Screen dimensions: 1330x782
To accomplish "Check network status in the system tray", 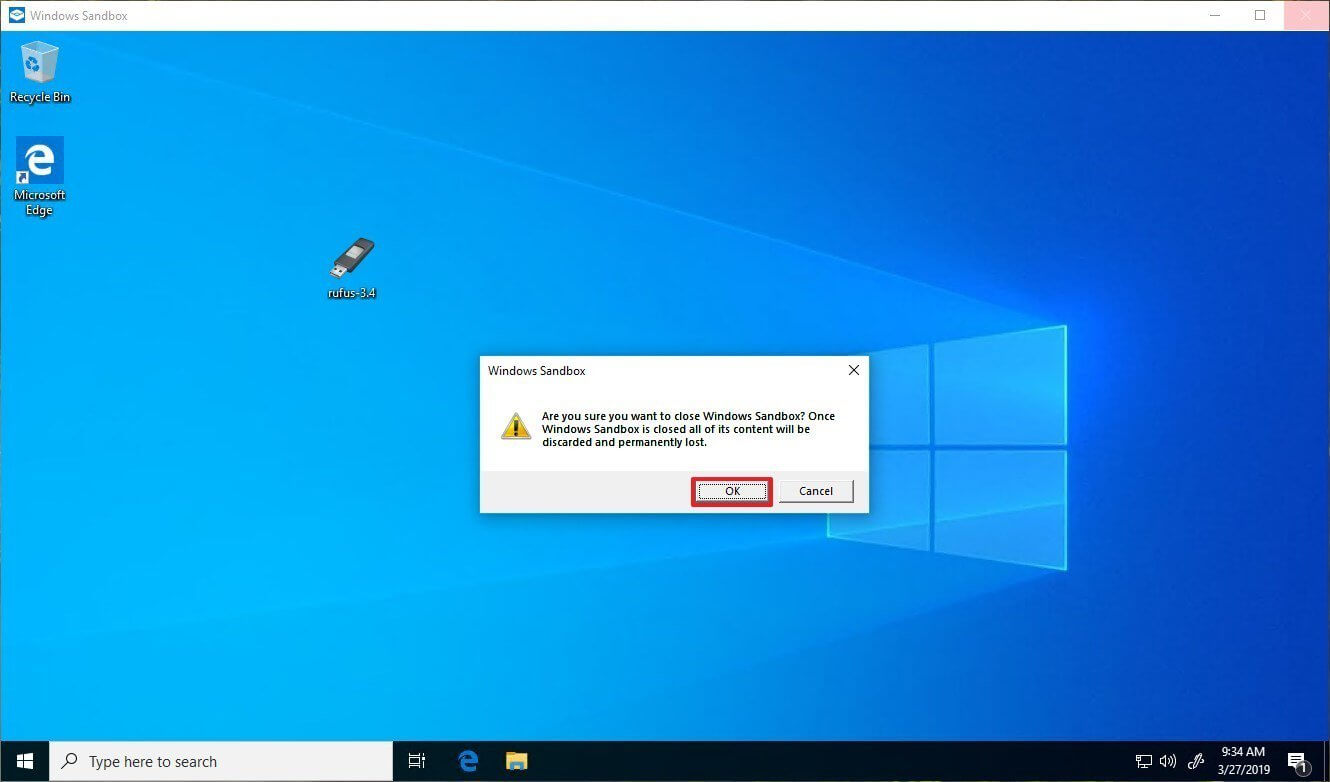I will point(1143,761).
